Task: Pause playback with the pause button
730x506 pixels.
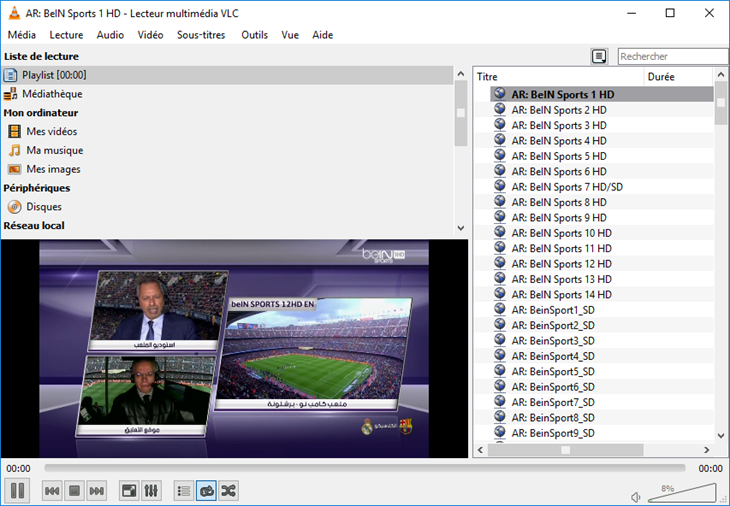Action: [17, 491]
